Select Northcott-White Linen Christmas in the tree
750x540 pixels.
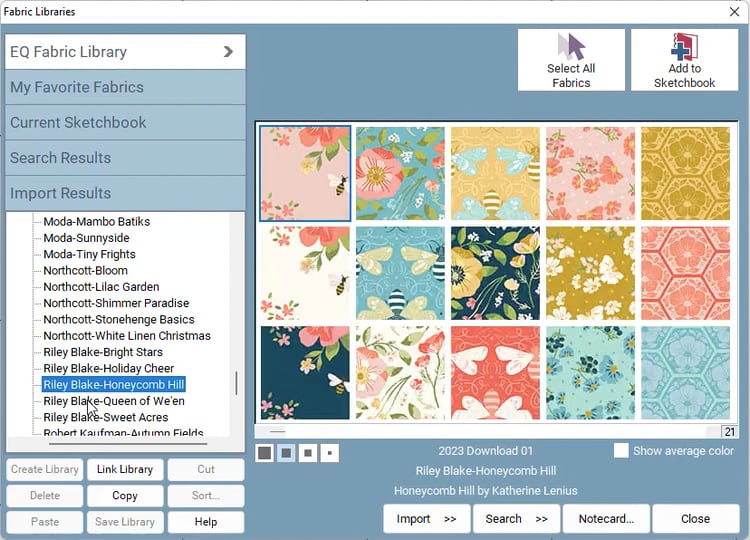pos(127,335)
